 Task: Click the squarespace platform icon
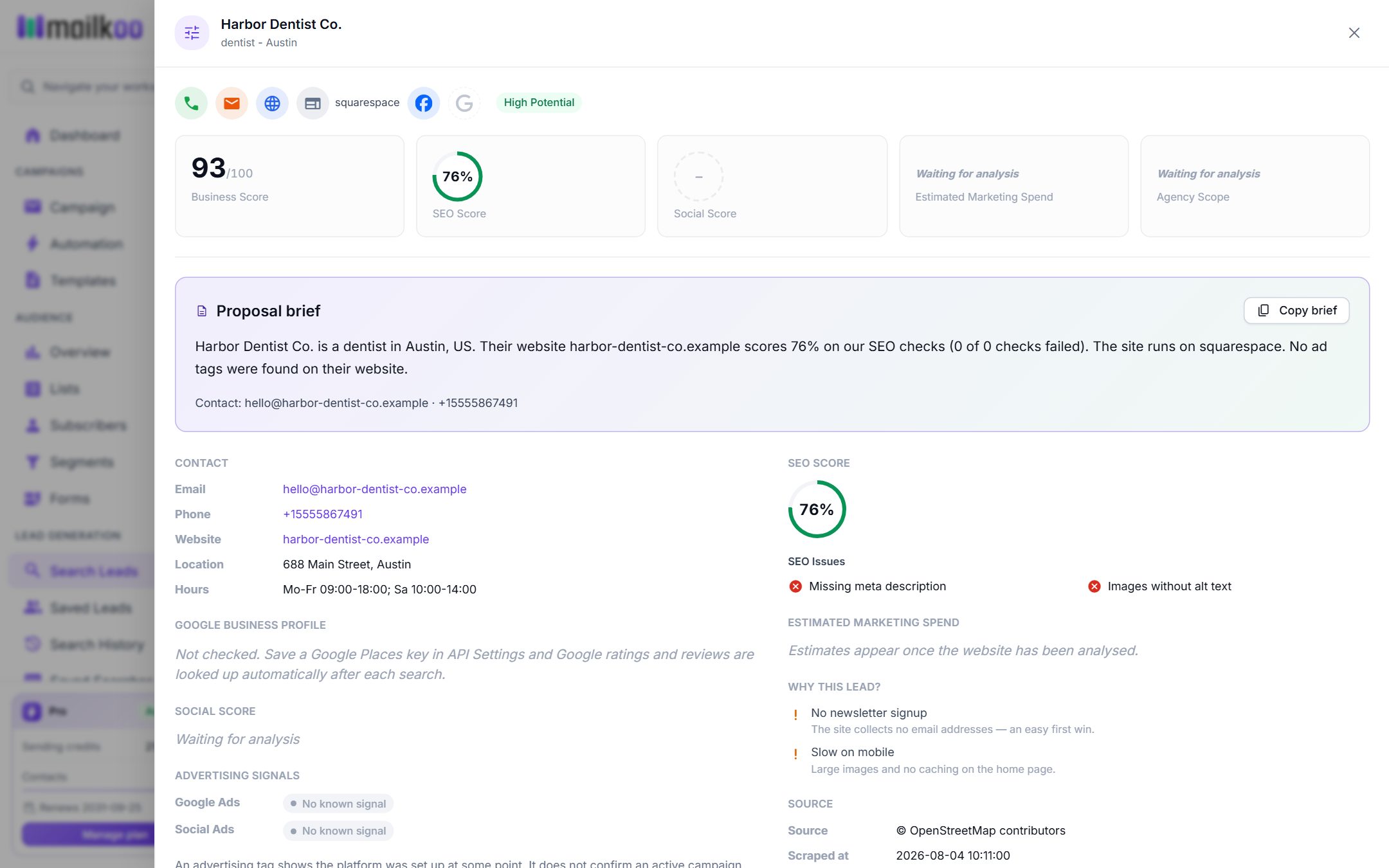tap(313, 103)
